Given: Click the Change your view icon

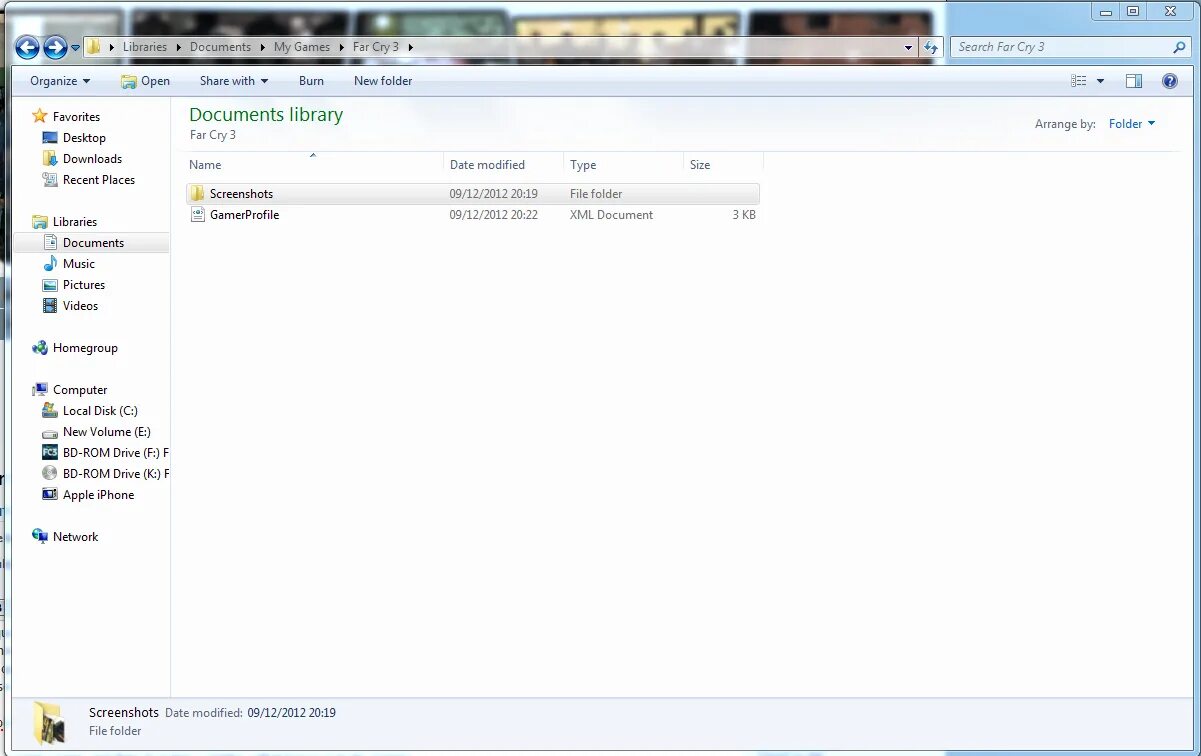Looking at the screenshot, I should tap(1079, 81).
